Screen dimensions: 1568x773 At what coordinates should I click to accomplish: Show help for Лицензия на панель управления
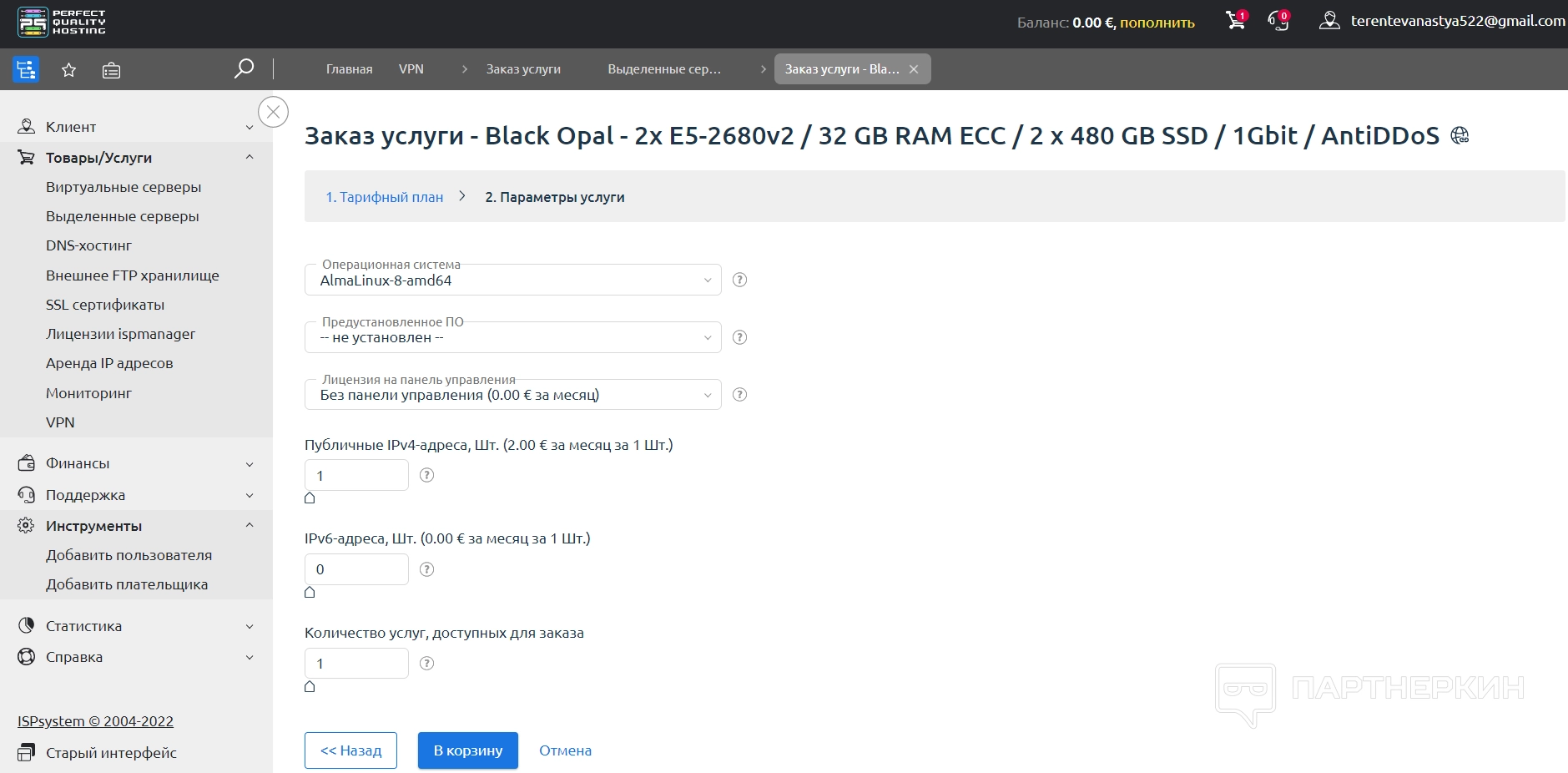[739, 395]
